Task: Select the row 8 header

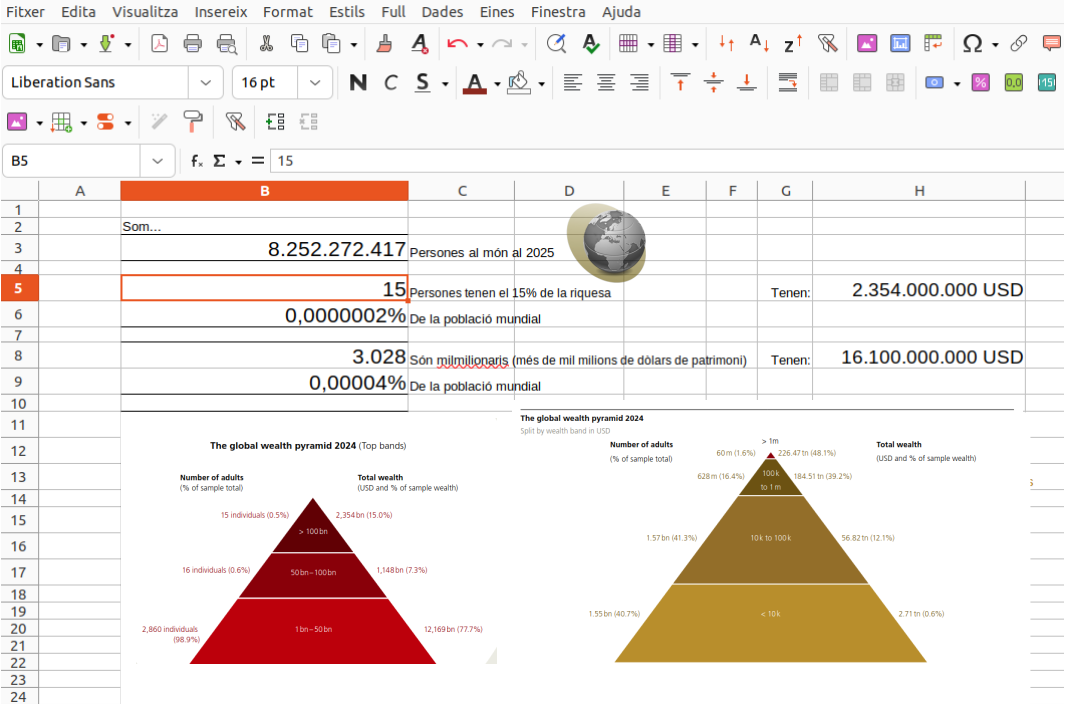Action: pos(19,356)
